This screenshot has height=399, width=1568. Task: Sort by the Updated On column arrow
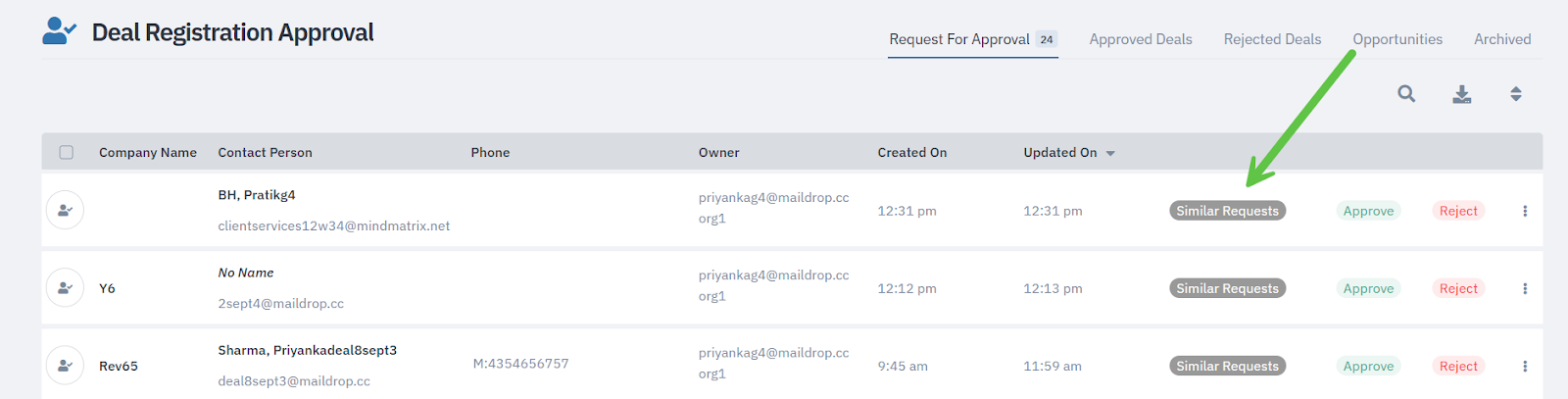click(1110, 153)
